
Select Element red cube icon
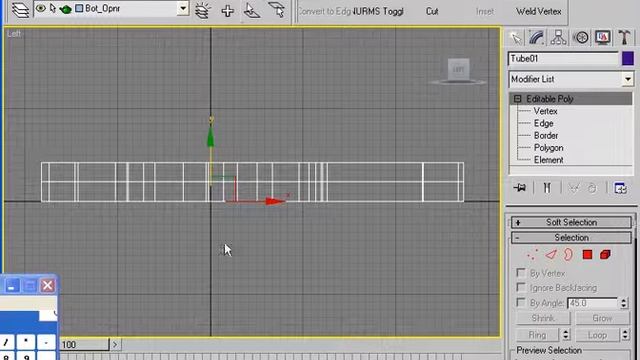[605, 255]
